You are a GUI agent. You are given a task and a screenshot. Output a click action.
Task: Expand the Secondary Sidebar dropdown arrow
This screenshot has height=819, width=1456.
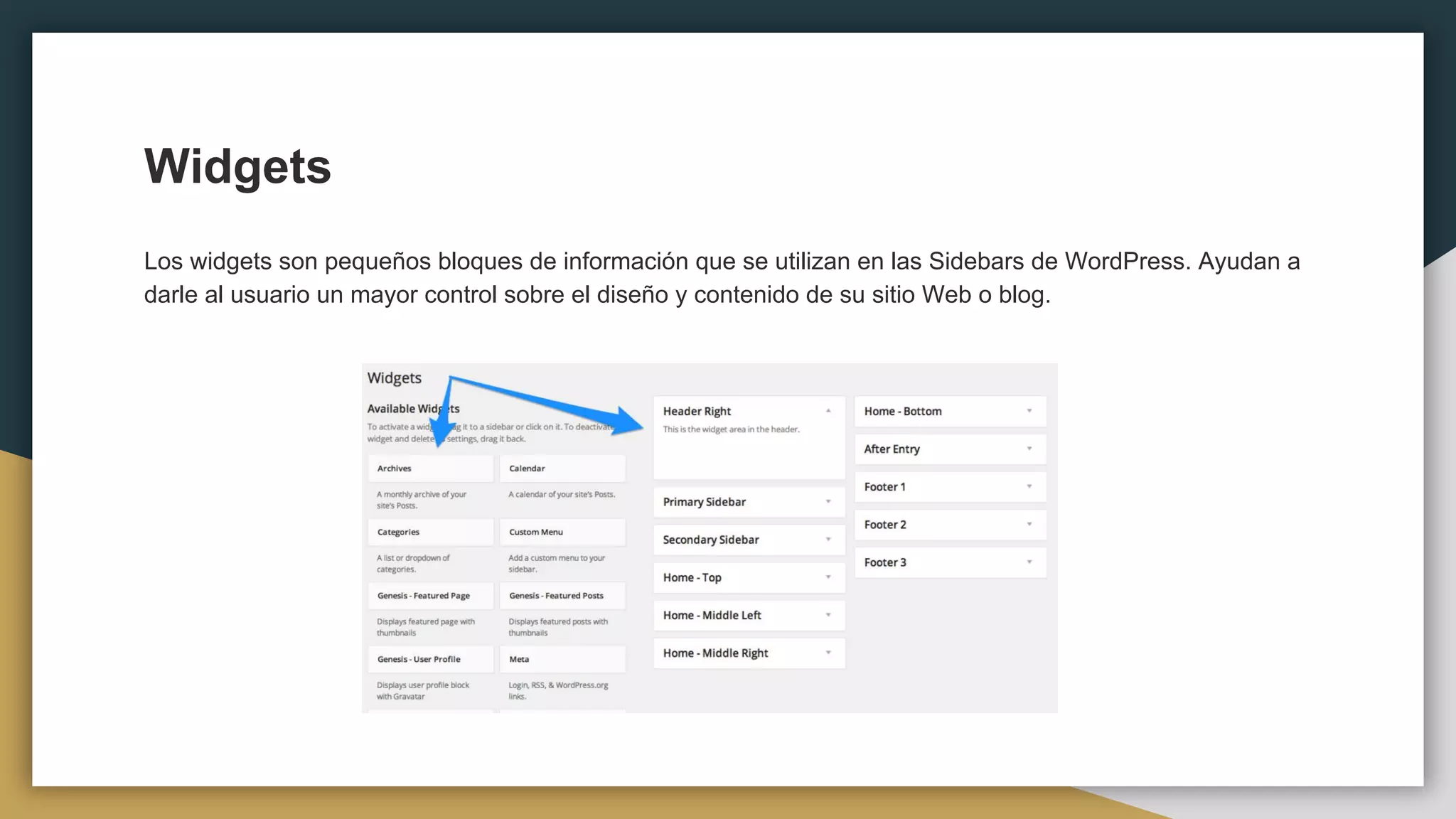(x=828, y=540)
